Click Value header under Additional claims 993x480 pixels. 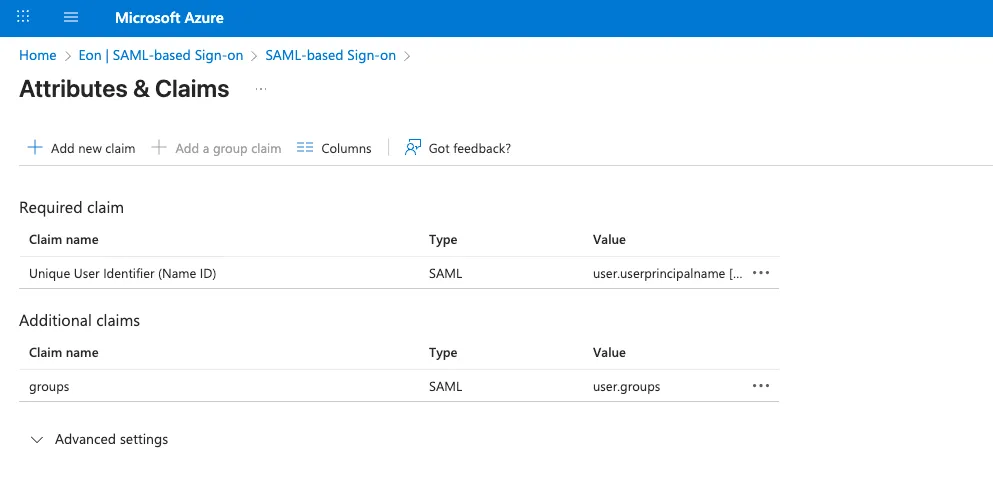[x=609, y=352]
